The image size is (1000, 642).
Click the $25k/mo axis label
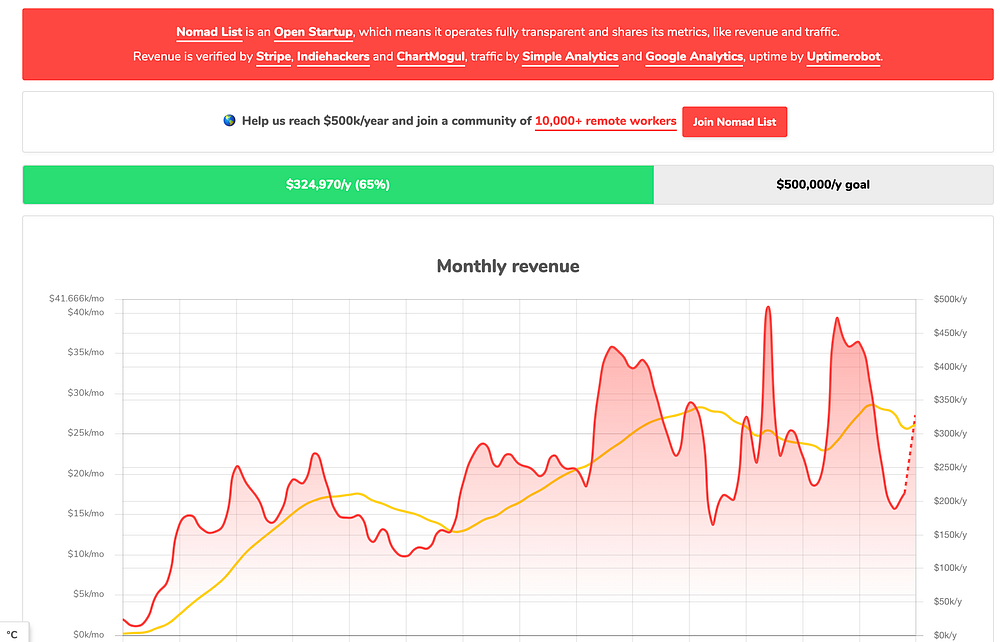pyautogui.click(x=85, y=433)
